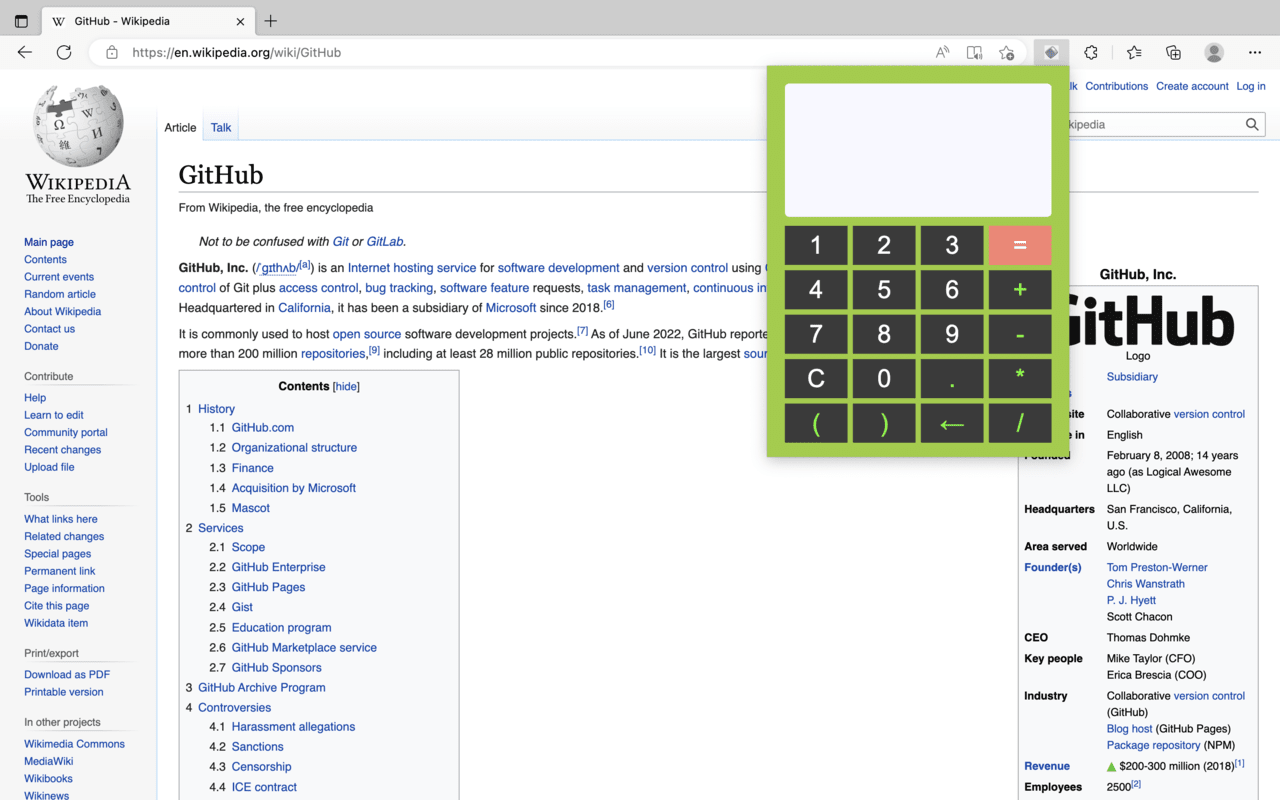Open the Settings and more ellipsis menu
The image size is (1280, 800).
[x=1255, y=52]
